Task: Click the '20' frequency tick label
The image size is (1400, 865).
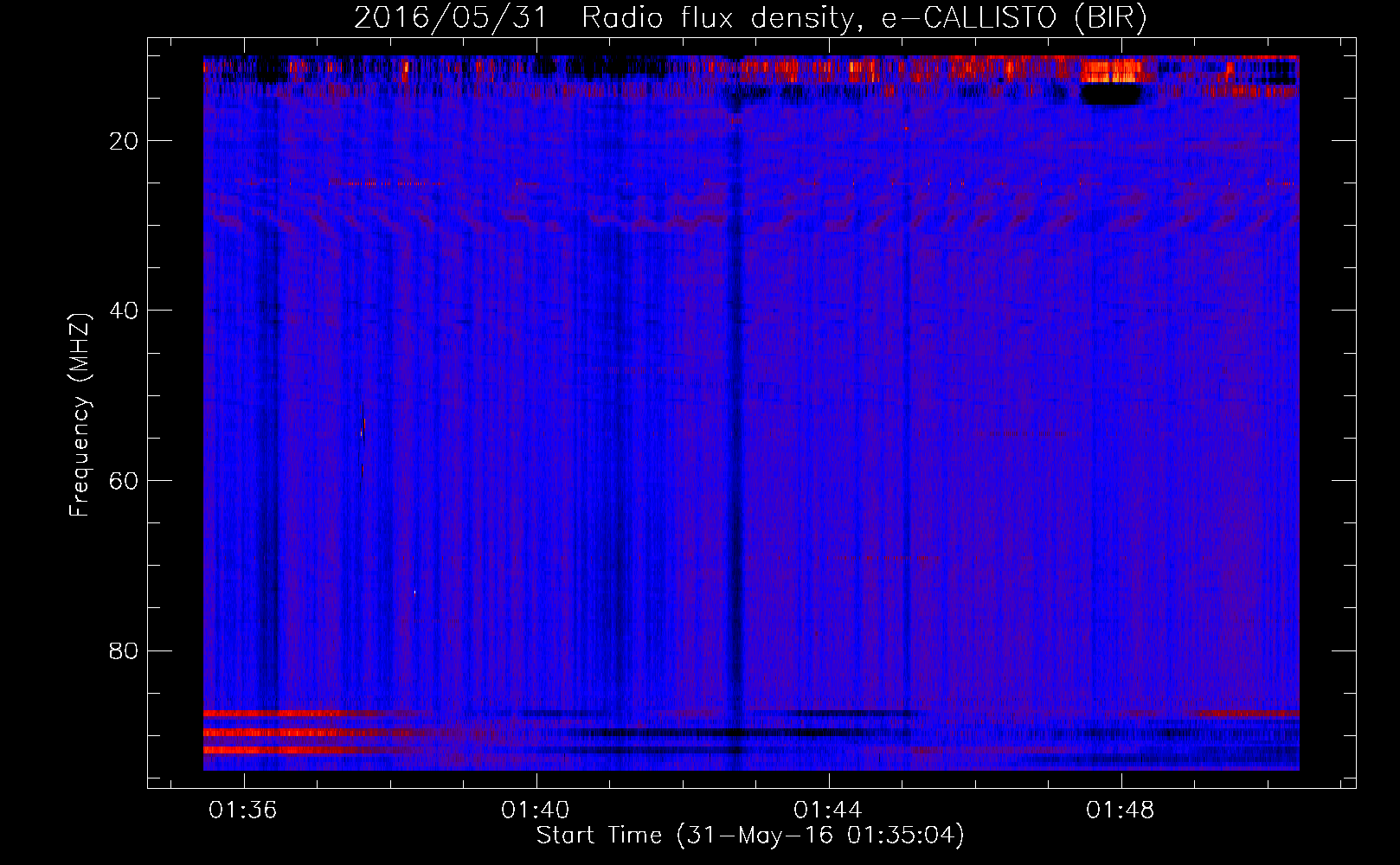Action: click(x=124, y=141)
